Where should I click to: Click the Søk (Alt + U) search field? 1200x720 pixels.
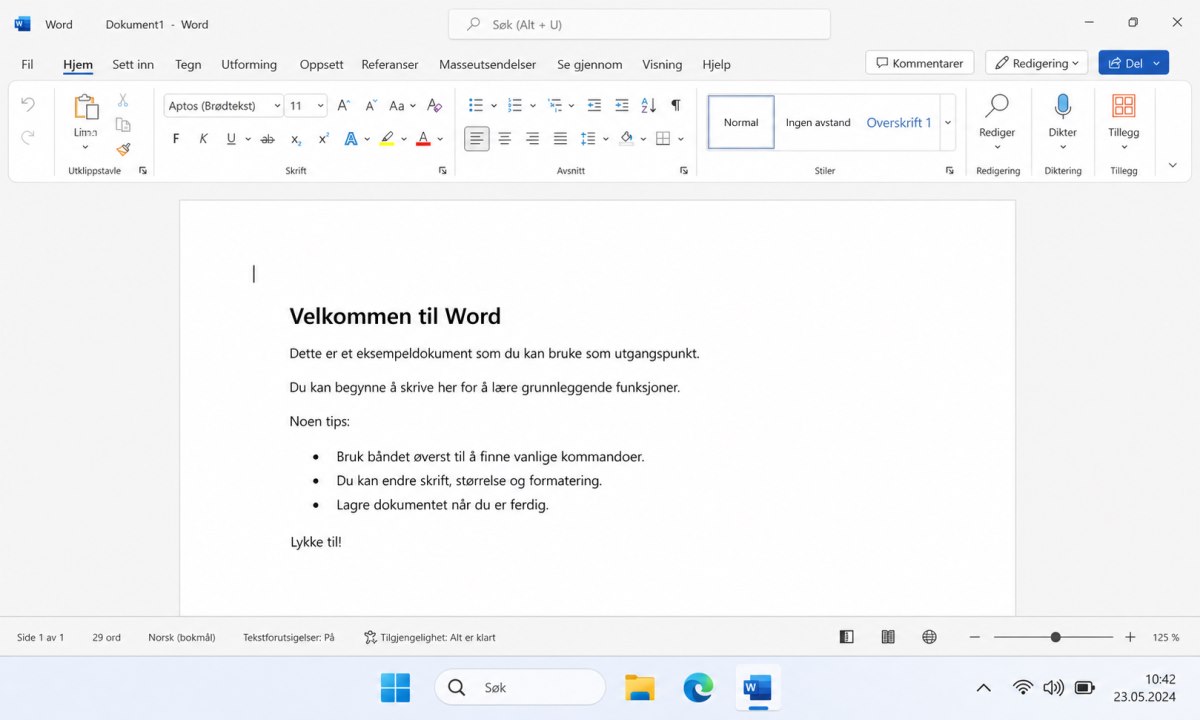(639, 24)
